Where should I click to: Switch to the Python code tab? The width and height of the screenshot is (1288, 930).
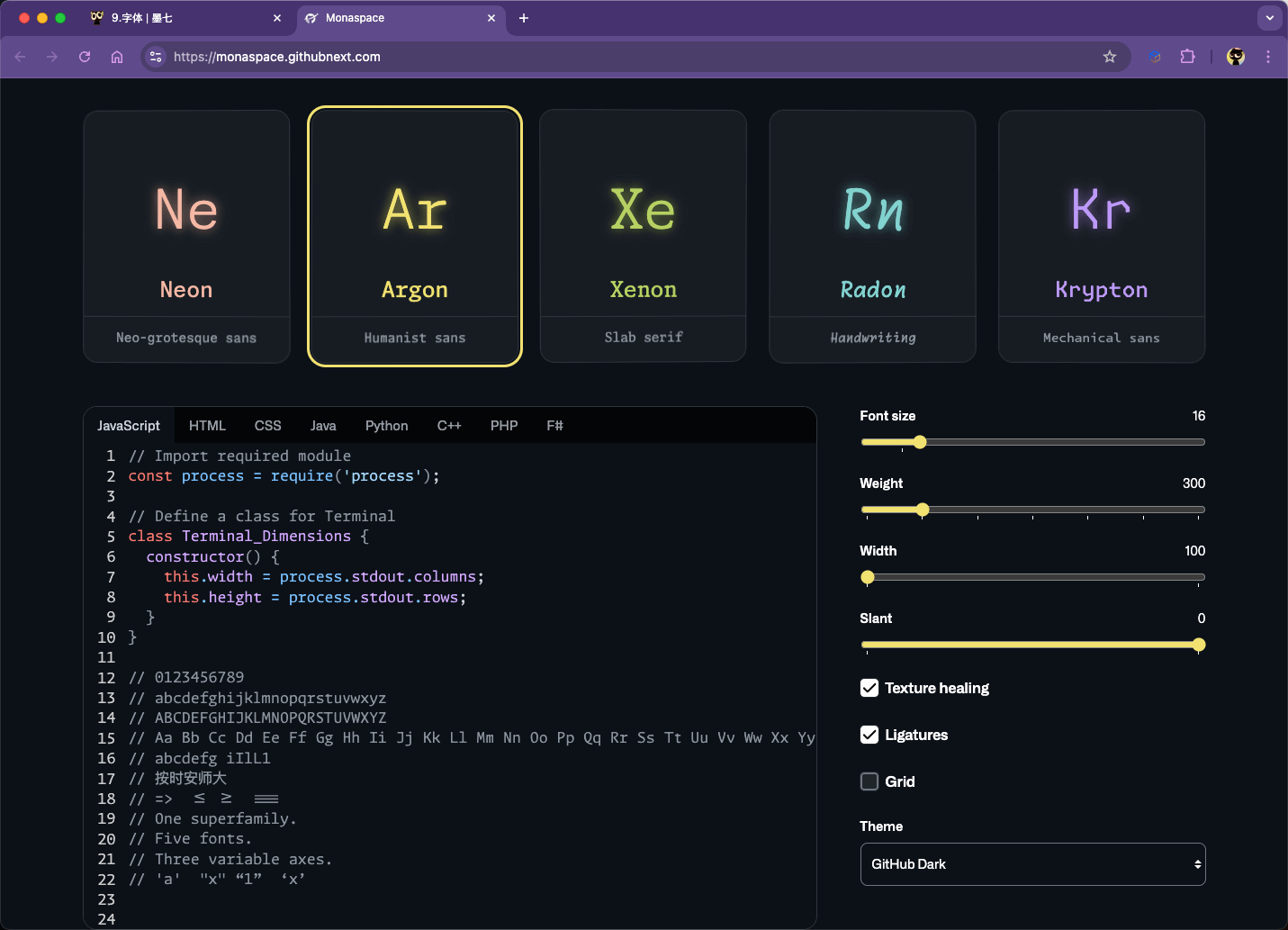387,426
